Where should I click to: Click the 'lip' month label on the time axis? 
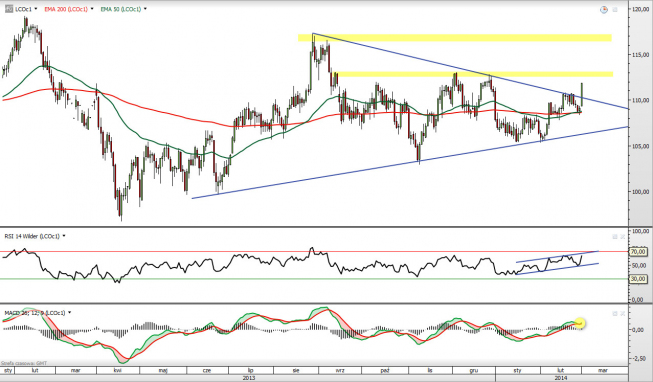click(251, 370)
